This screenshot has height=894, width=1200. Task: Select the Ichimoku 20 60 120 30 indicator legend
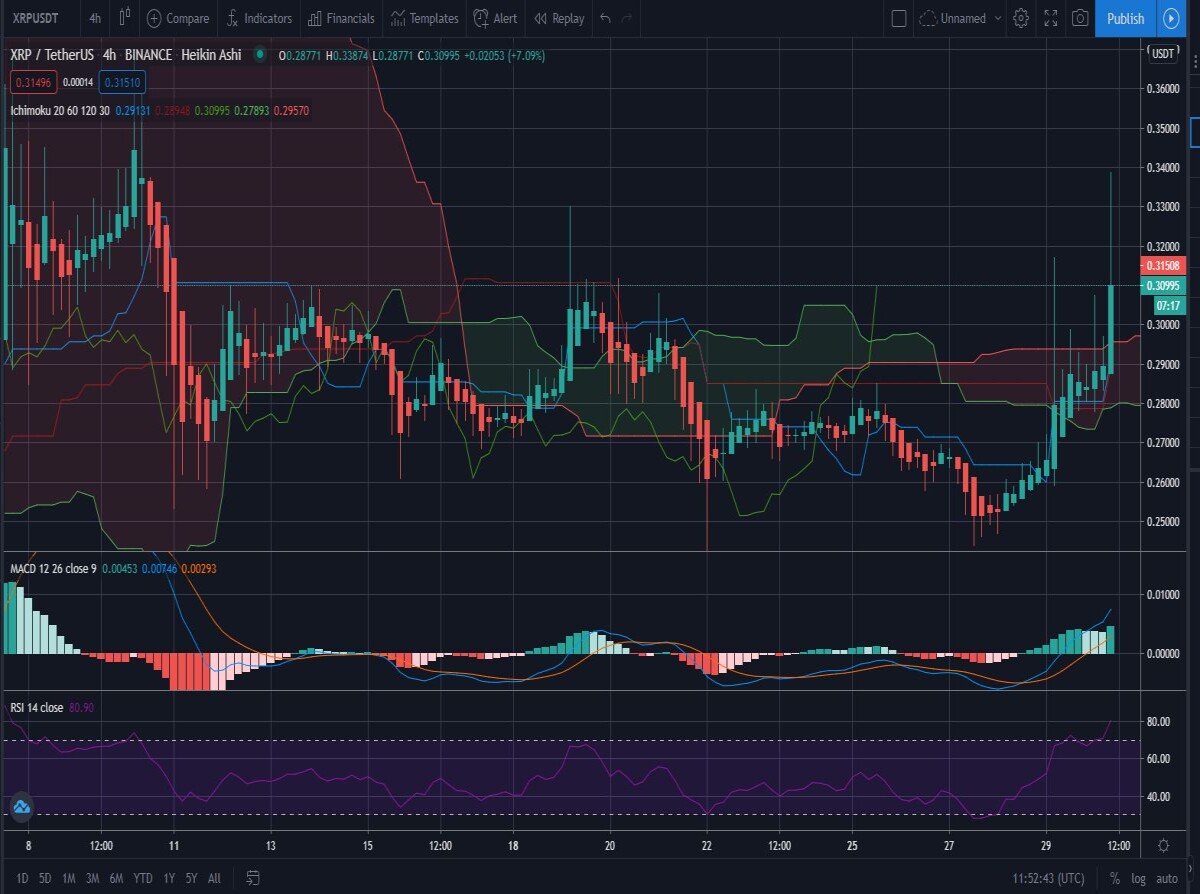60,110
